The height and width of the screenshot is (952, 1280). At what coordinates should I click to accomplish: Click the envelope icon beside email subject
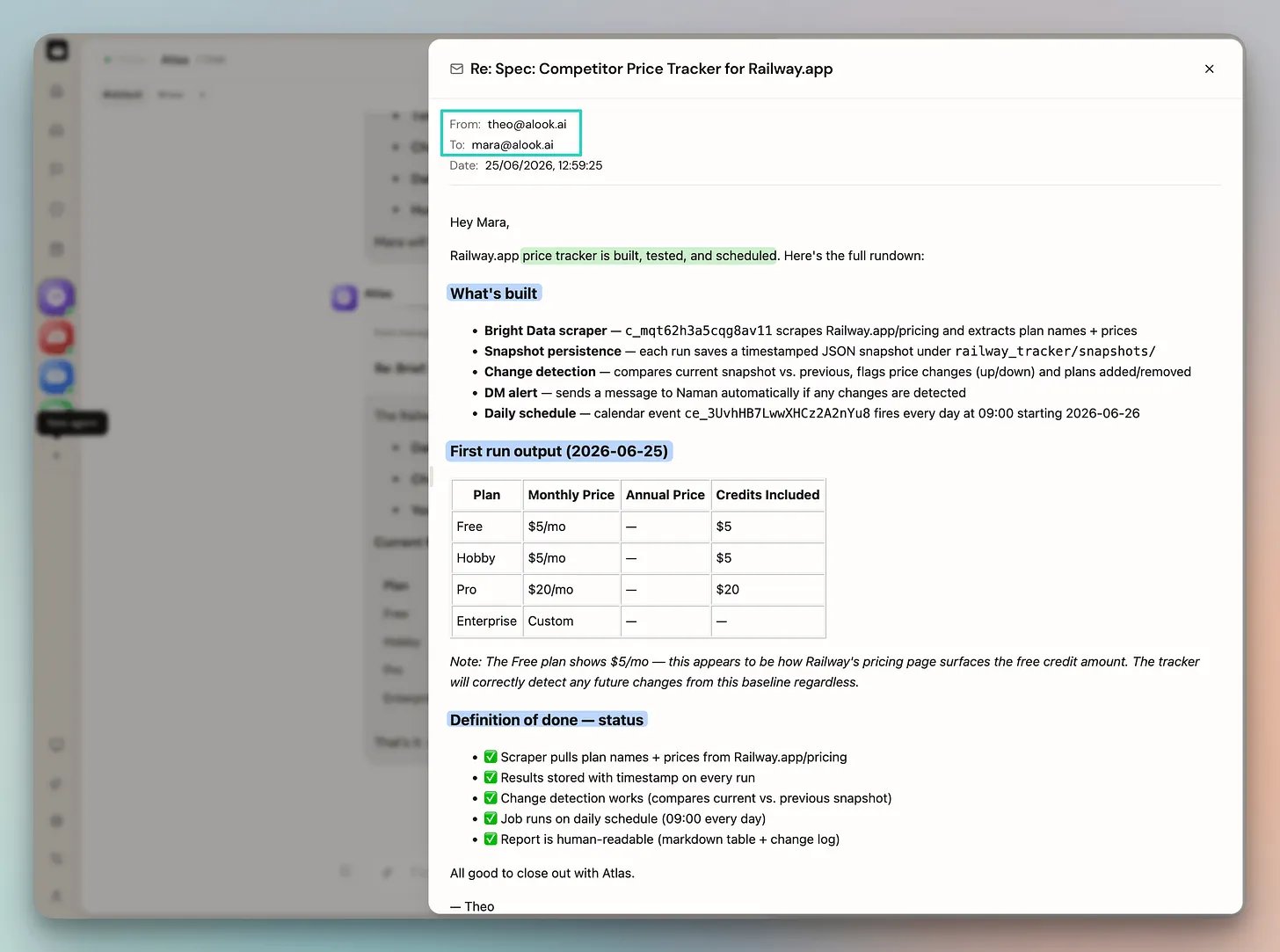(456, 69)
